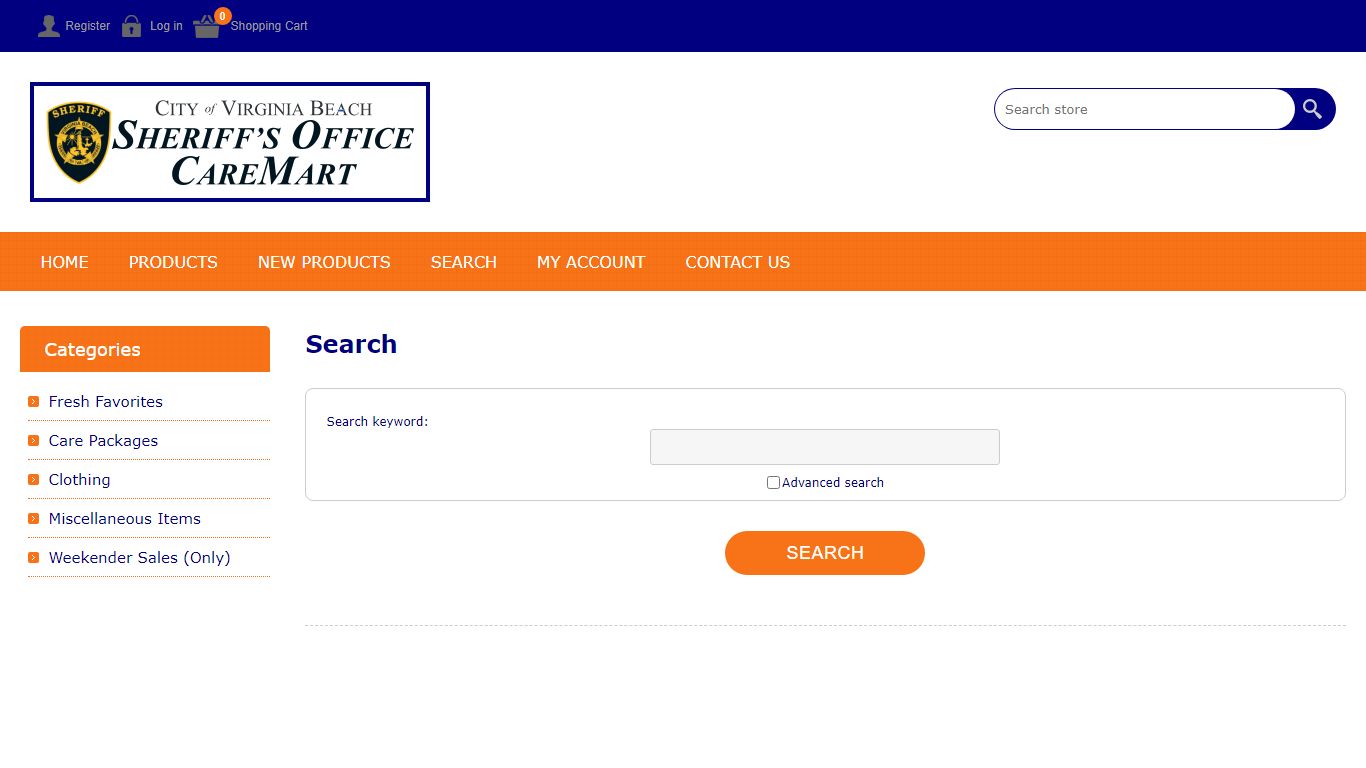The image size is (1366, 768).
Task: Go to the HOME menu item
Action: click(65, 262)
